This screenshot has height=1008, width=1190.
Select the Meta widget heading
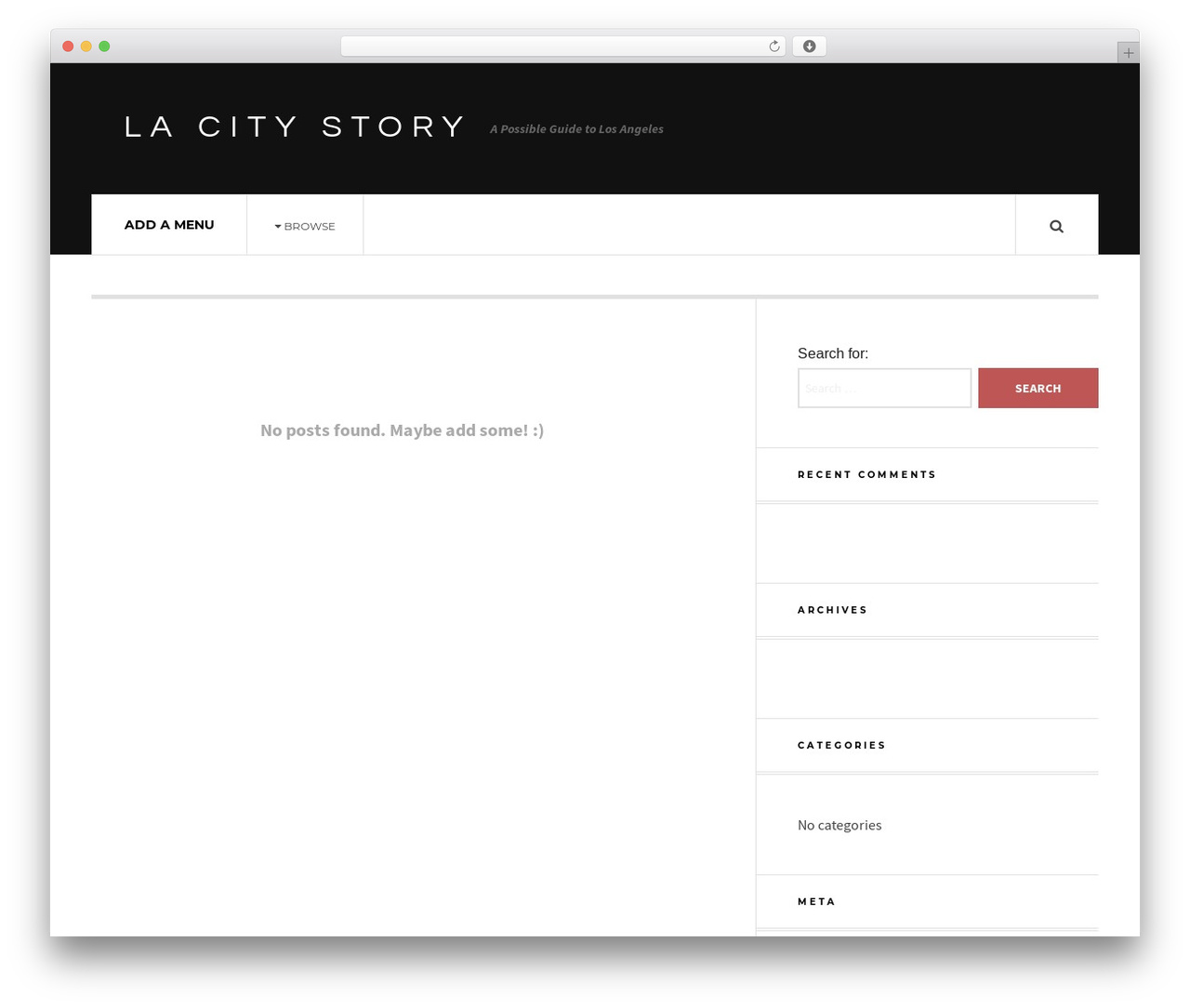pyautogui.click(x=816, y=901)
